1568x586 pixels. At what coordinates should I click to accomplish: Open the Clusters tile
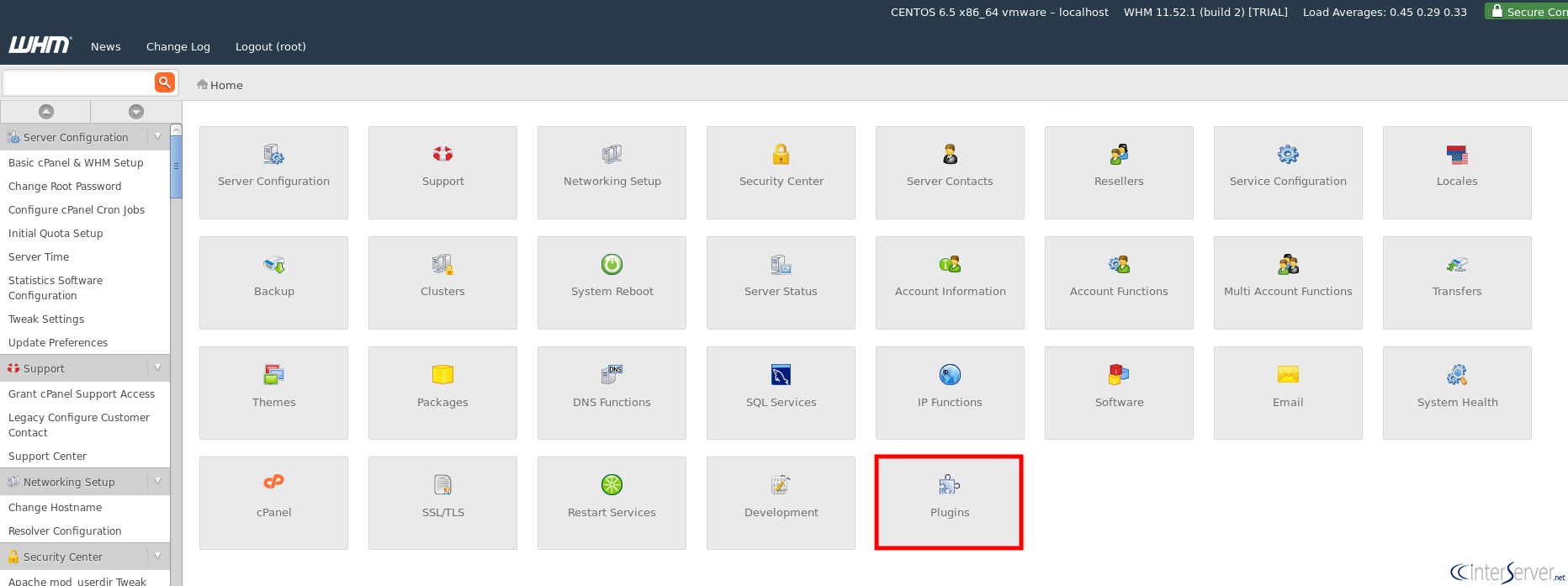pyautogui.click(x=442, y=282)
